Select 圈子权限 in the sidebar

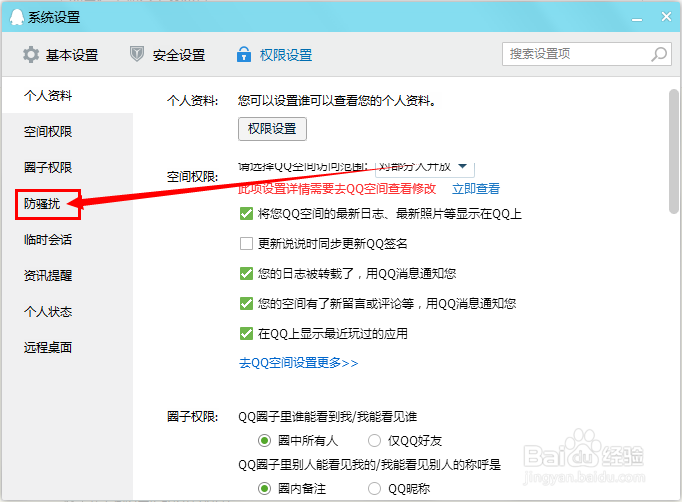point(48,167)
